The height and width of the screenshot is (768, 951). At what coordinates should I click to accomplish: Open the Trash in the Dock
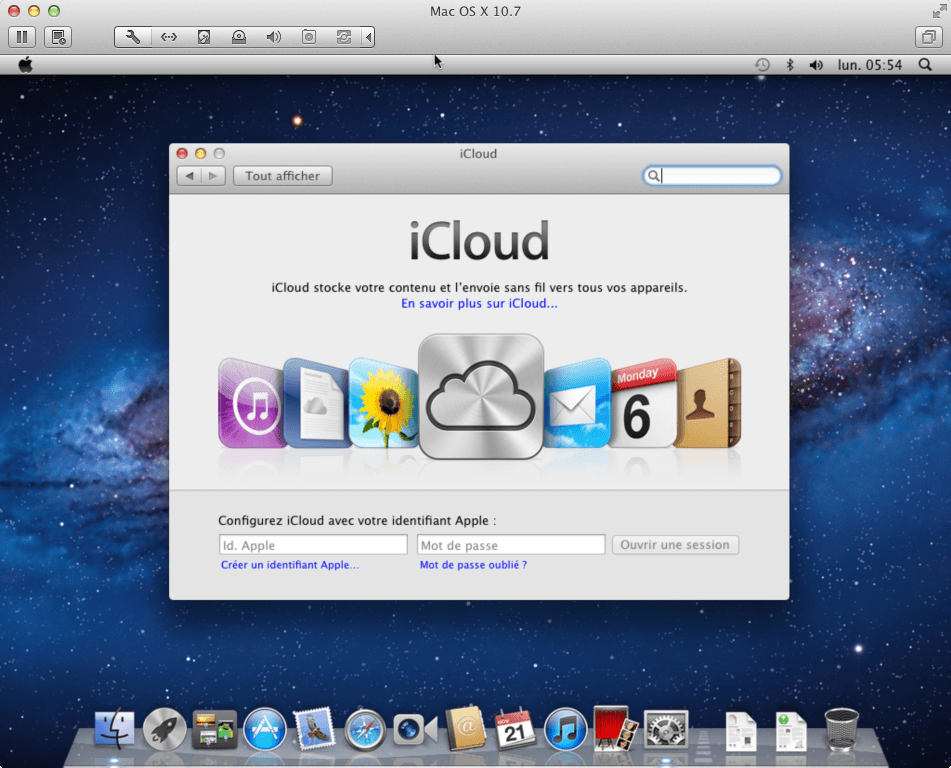842,729
